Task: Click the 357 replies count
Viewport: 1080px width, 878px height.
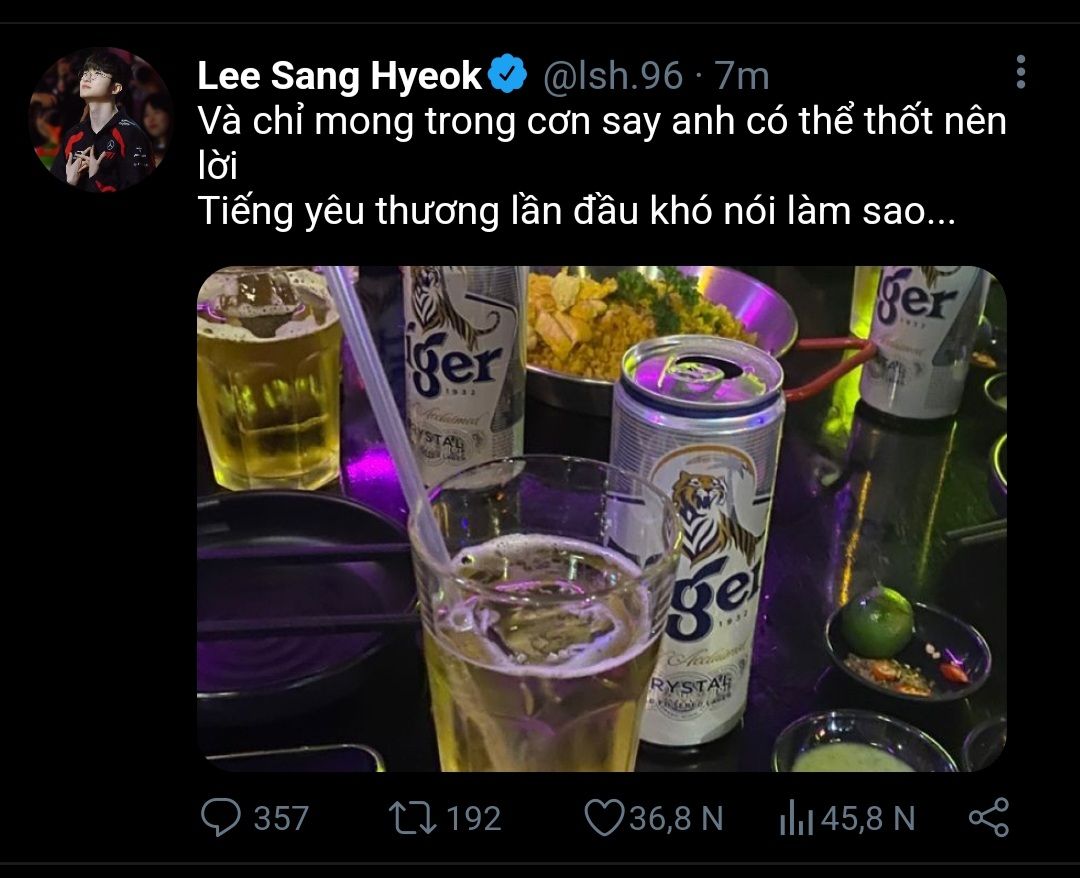Action: 281,819
